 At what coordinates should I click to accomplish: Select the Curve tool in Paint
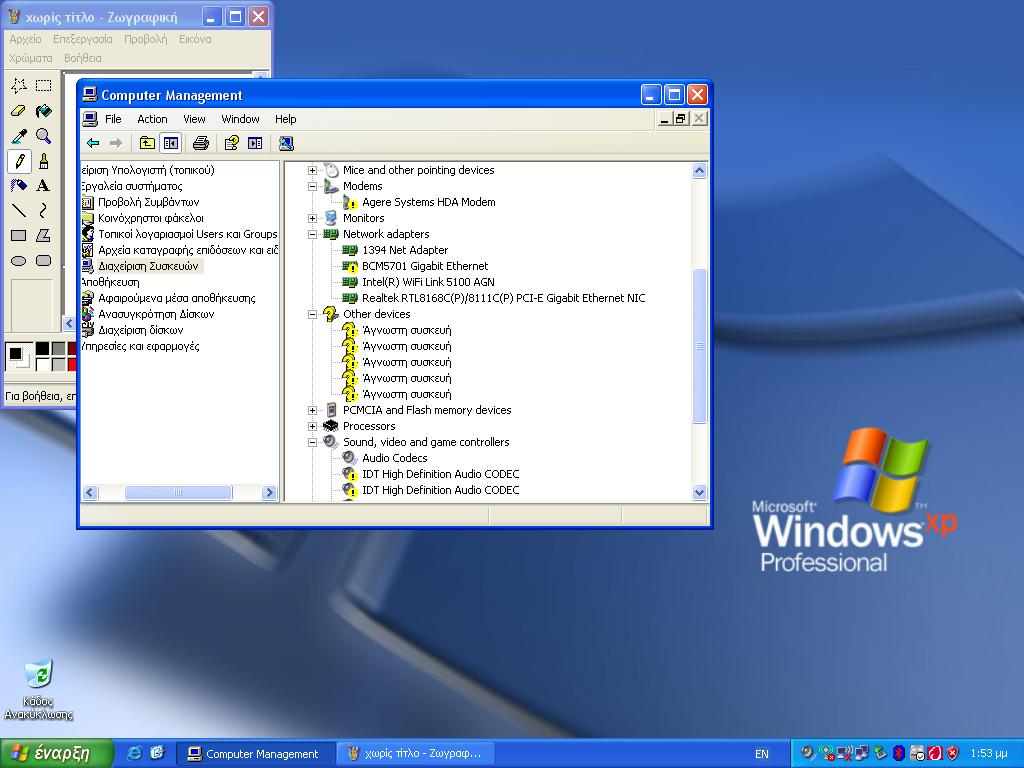pyautogui.click(x=44, y=210)
